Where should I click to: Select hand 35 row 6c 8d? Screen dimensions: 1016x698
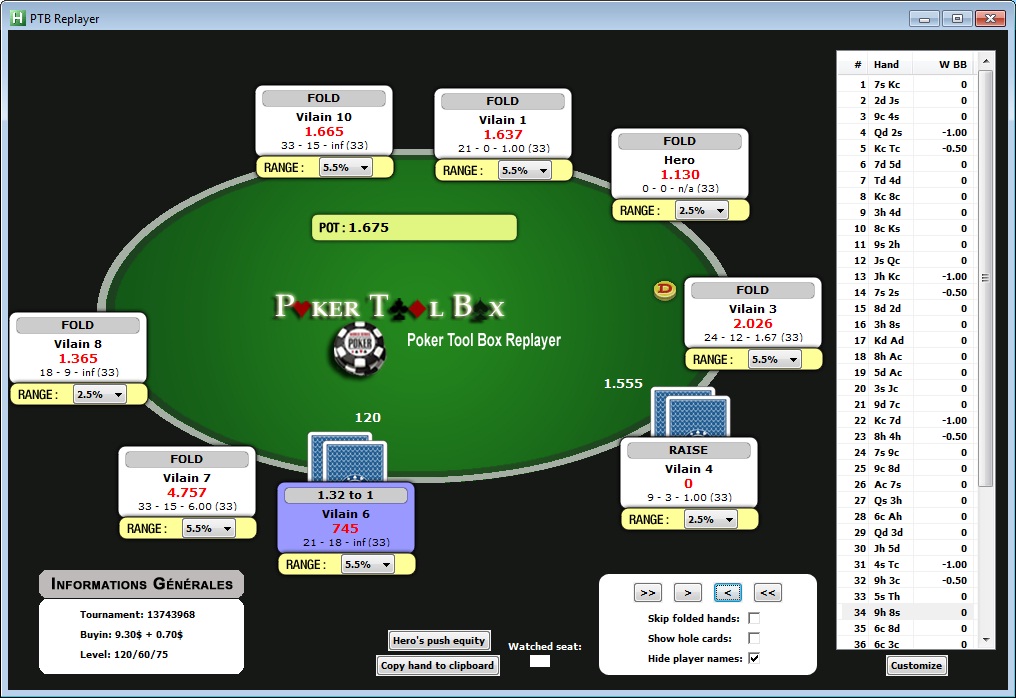pyautogui.click(x=907, y=628)
